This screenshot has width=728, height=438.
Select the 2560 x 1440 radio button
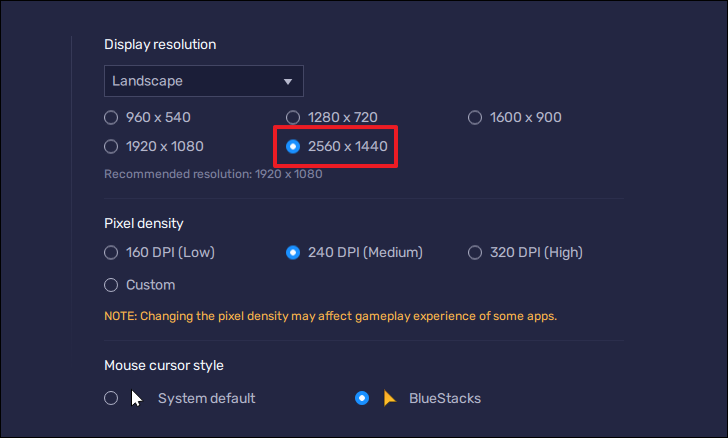(x=293, y=146)
